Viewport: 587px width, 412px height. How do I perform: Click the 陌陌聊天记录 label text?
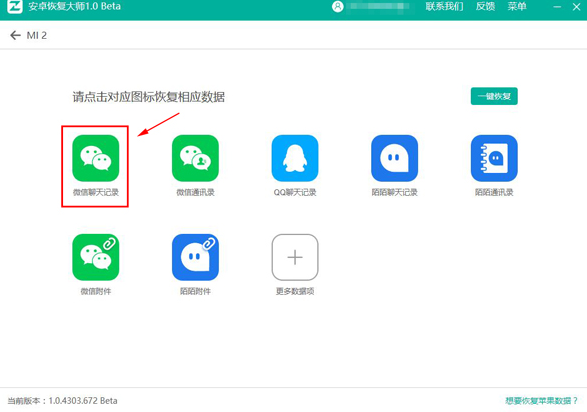(x=394, y=192)
